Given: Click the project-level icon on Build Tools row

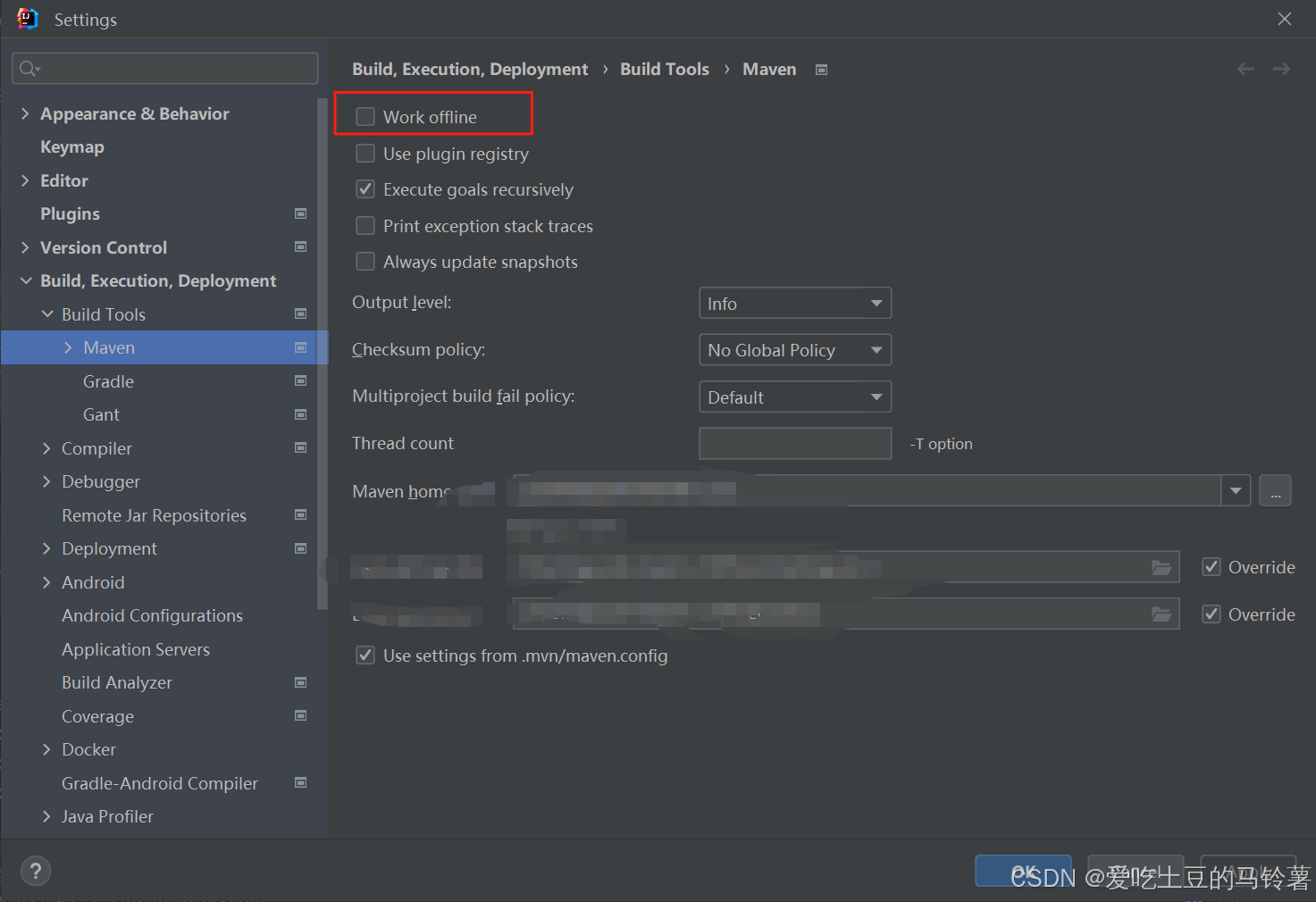Looking at the screenshot, I should pos(301,314).
